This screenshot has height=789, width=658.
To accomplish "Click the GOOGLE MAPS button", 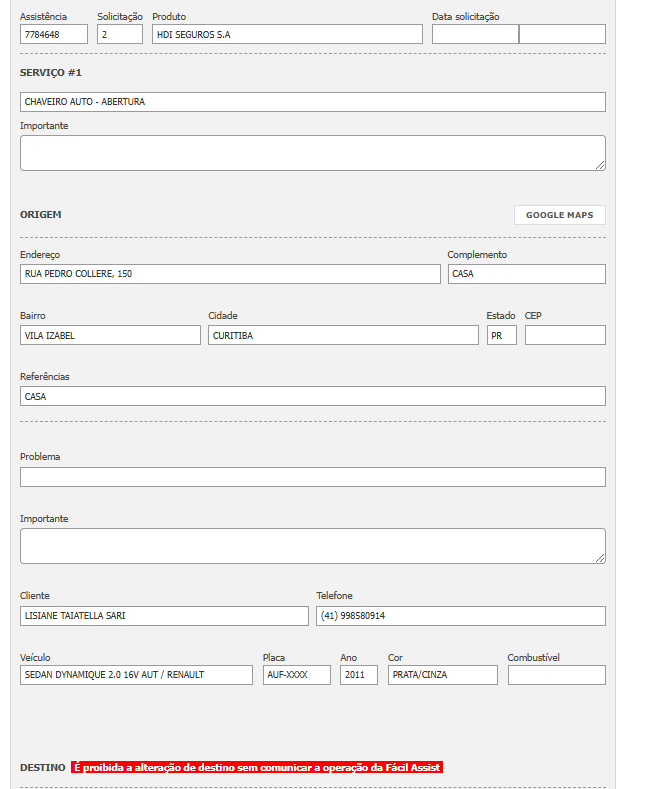I will (x=559, y=215).
